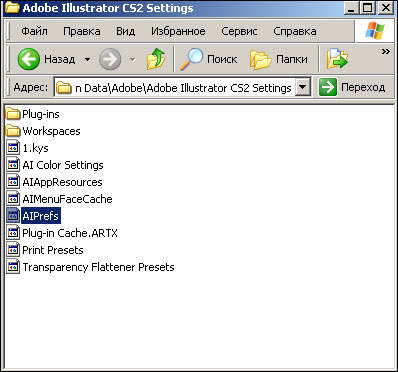
Task: Open the Правка menu
Action: coord(82,31)
